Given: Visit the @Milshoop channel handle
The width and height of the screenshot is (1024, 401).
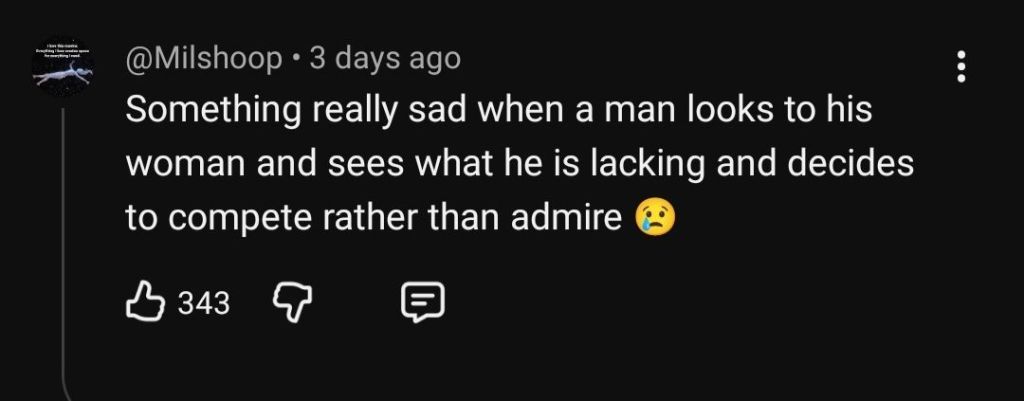Looking at the screenshot, I should pyautogui.click(x=204, y=59).
